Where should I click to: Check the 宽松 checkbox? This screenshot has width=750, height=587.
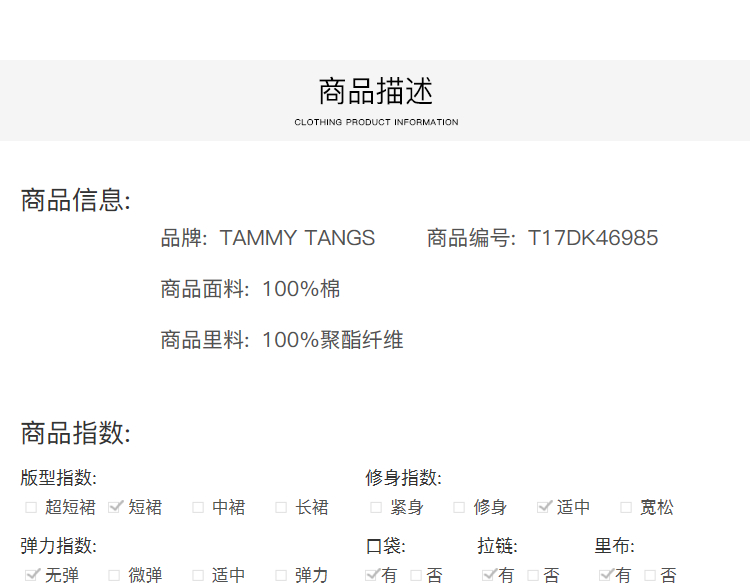626,507
